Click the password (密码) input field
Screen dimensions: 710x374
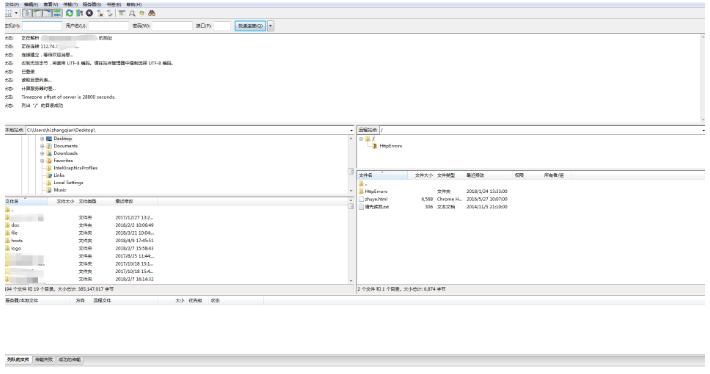click(172, 26)
